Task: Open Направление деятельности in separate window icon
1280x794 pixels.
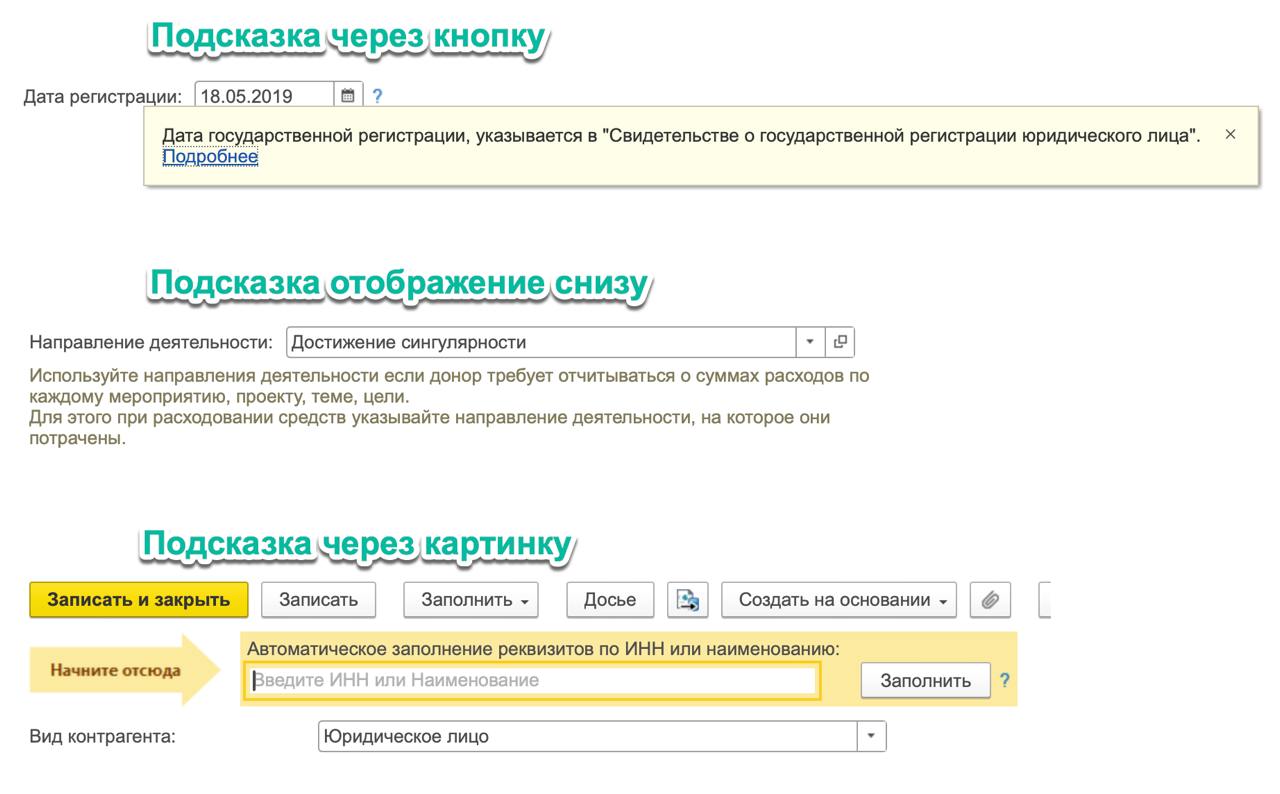Action: 841,341
